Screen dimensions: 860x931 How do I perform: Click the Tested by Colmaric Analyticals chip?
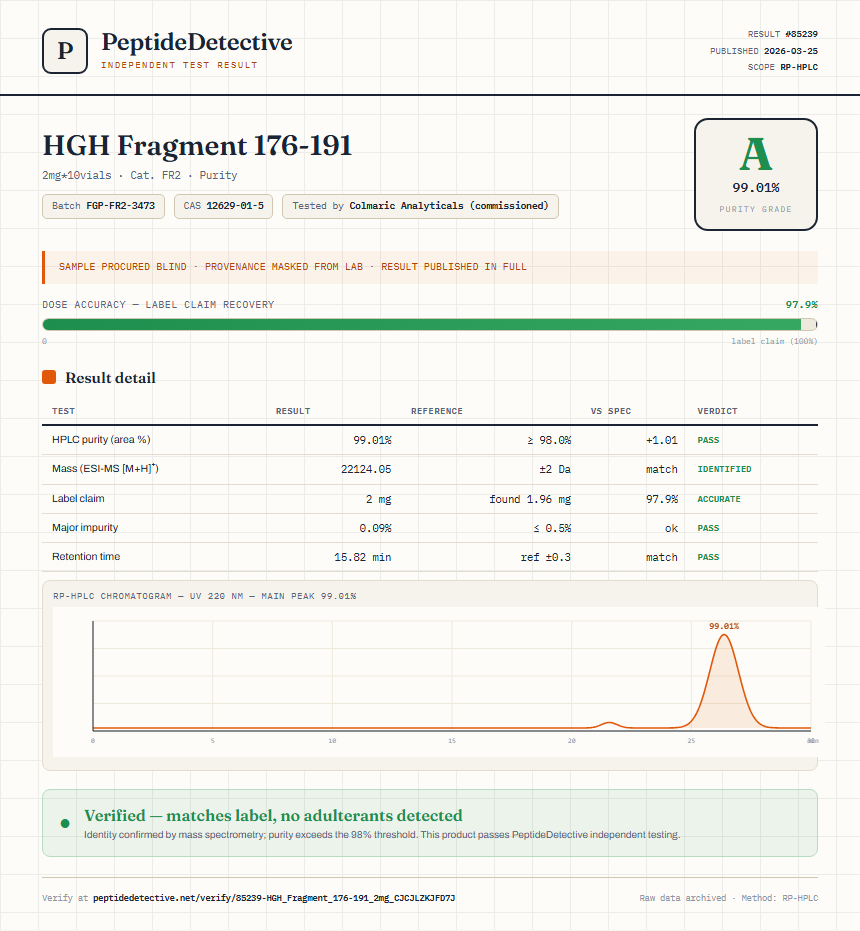click(420, 206)
